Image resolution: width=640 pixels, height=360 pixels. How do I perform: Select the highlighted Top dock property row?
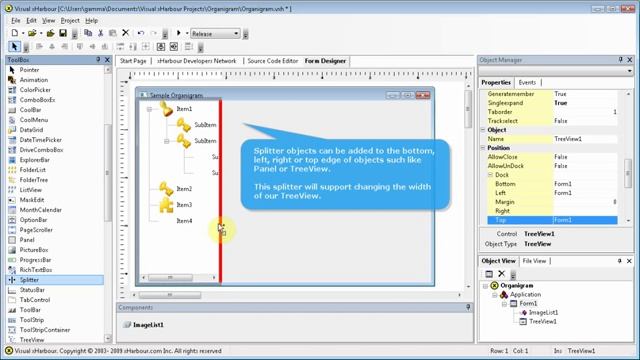(552, 220)
